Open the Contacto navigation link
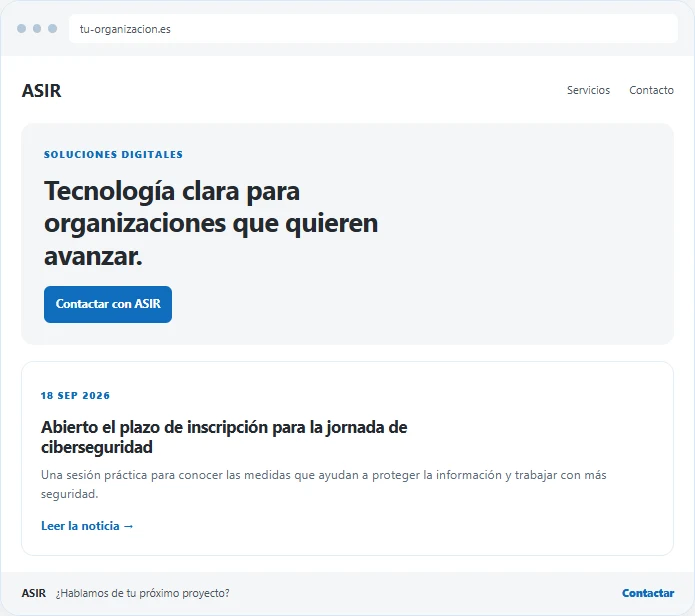Viewport: 695px width, 616px height. [x=651, y=90]
